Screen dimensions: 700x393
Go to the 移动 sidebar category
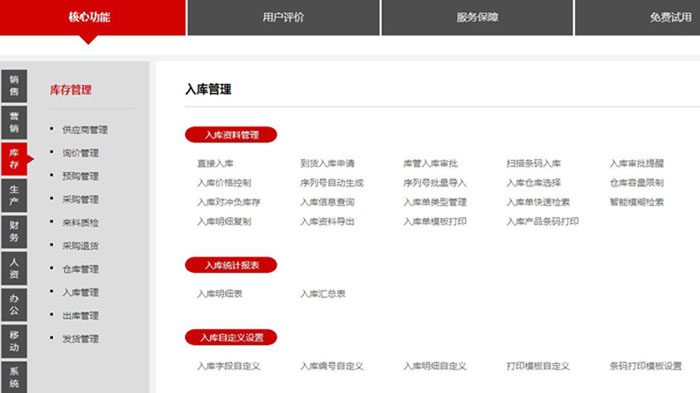coord(14,341)
